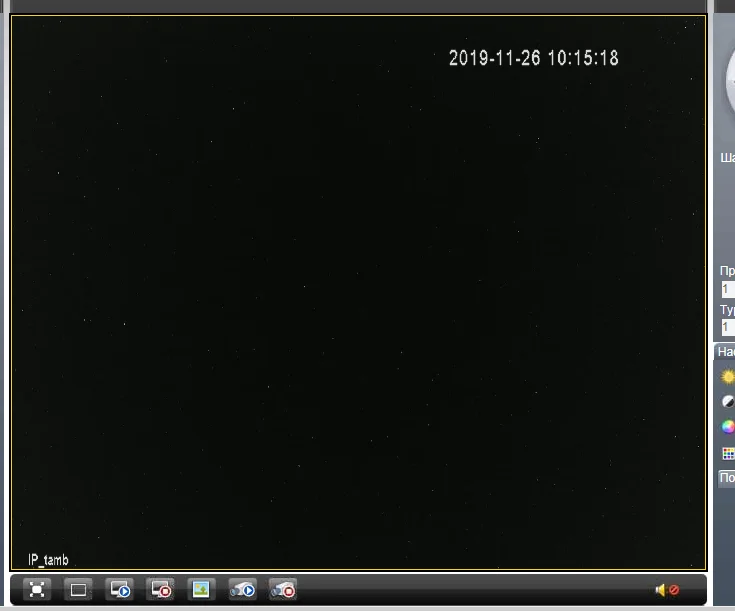Switch the video to fullscreen view
This screenshot has width=735, height=611.
(37, 589)
